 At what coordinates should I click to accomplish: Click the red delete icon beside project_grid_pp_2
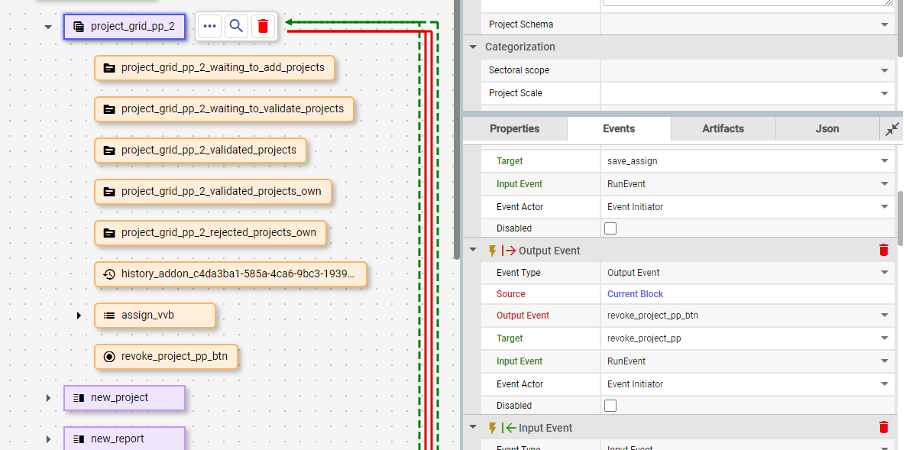tap(262, 27)
